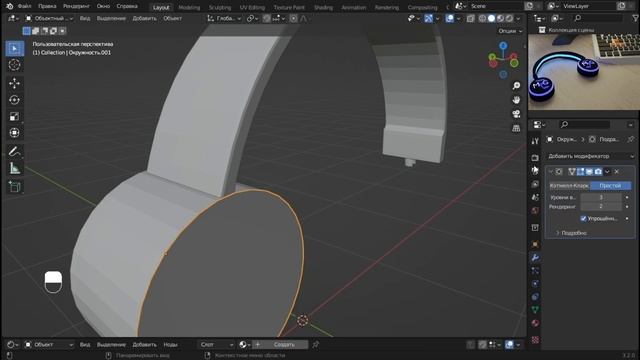This screenshot has height=360, width=640.
Task: Select the Measure tool
Action: (14, 168)
